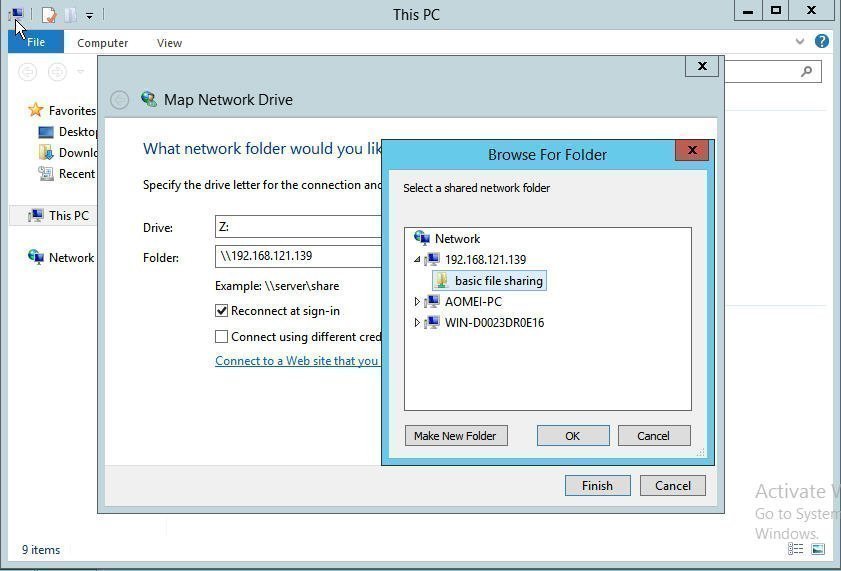
Task: Go back using the Explorer back arrow
Action: tap(27, 71)
